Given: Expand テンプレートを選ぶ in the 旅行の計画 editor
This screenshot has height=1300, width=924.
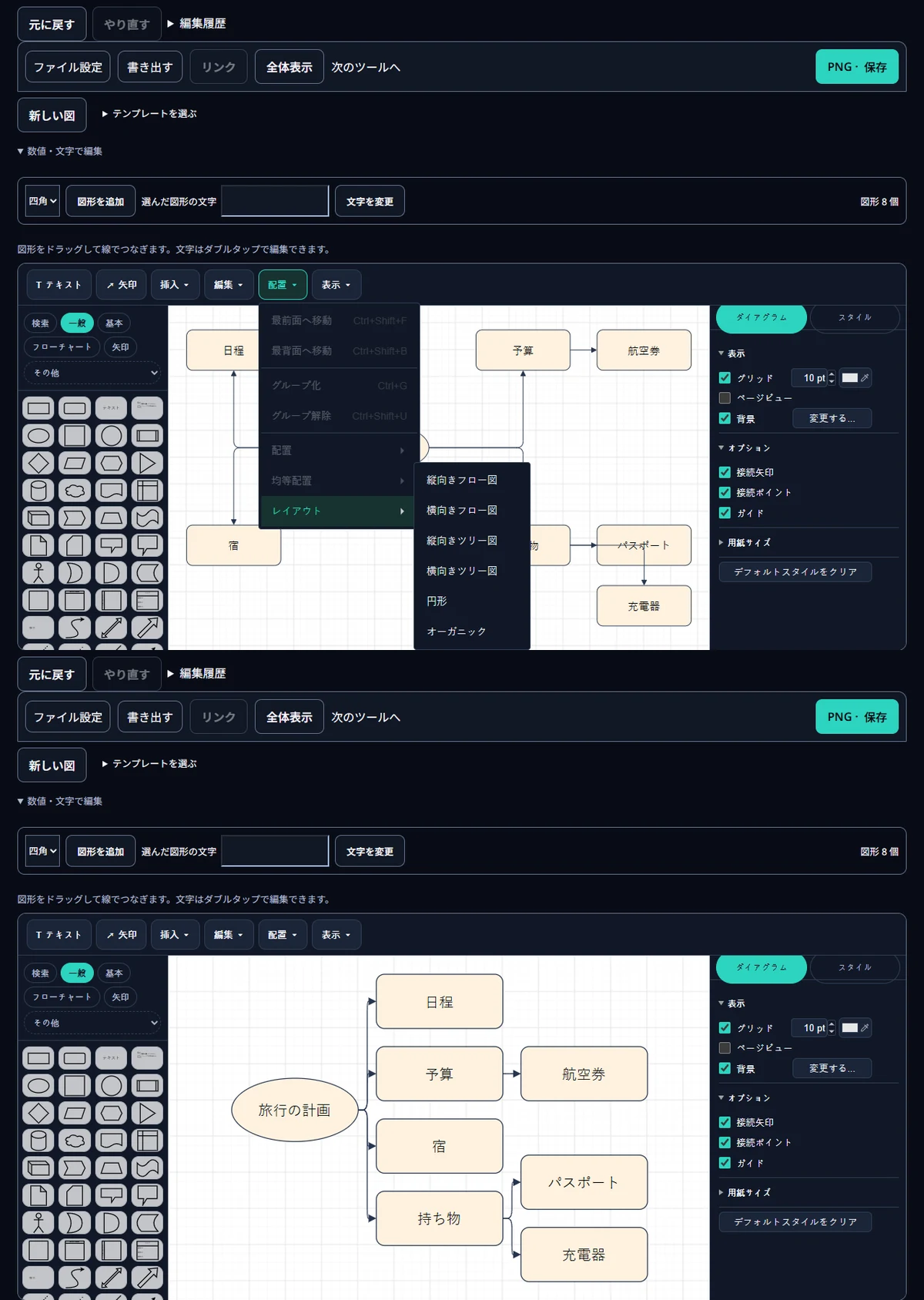Looking at the screenshot, I should click(149, 764).
